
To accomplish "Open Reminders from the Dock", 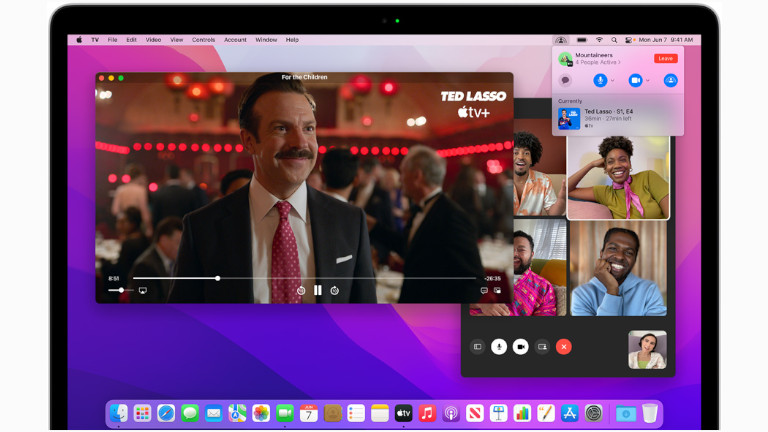I will tap(356, 413).
